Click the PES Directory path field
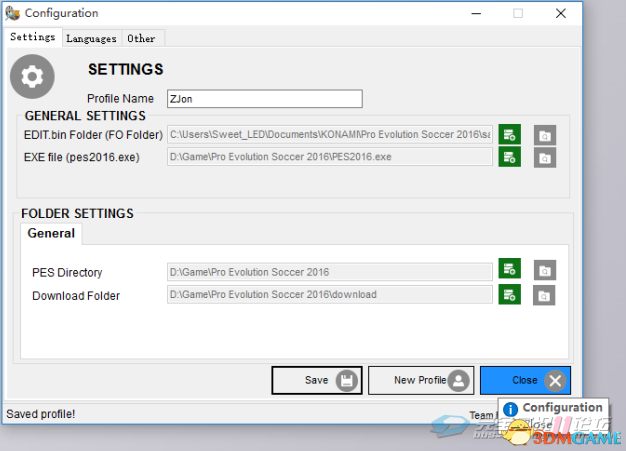Image resolution: width=626 pixels, height=451 pixels. click(x=330, y=272)
